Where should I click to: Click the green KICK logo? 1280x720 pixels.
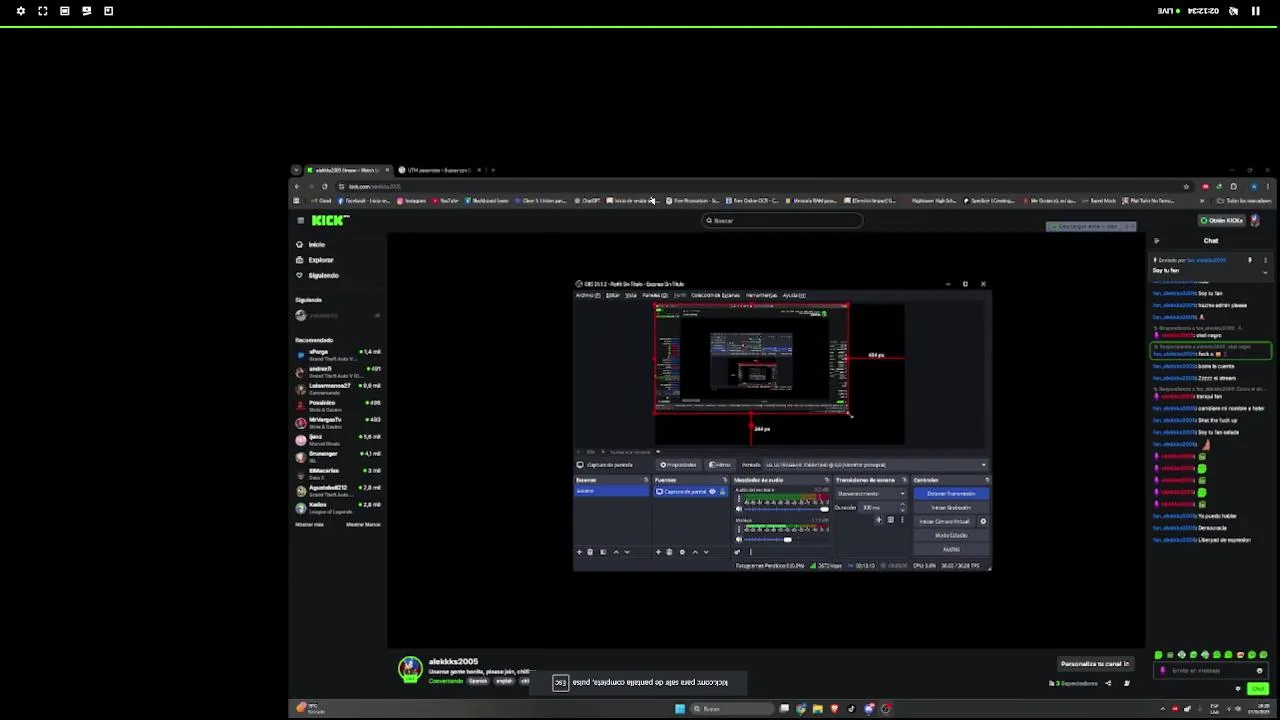330,220
